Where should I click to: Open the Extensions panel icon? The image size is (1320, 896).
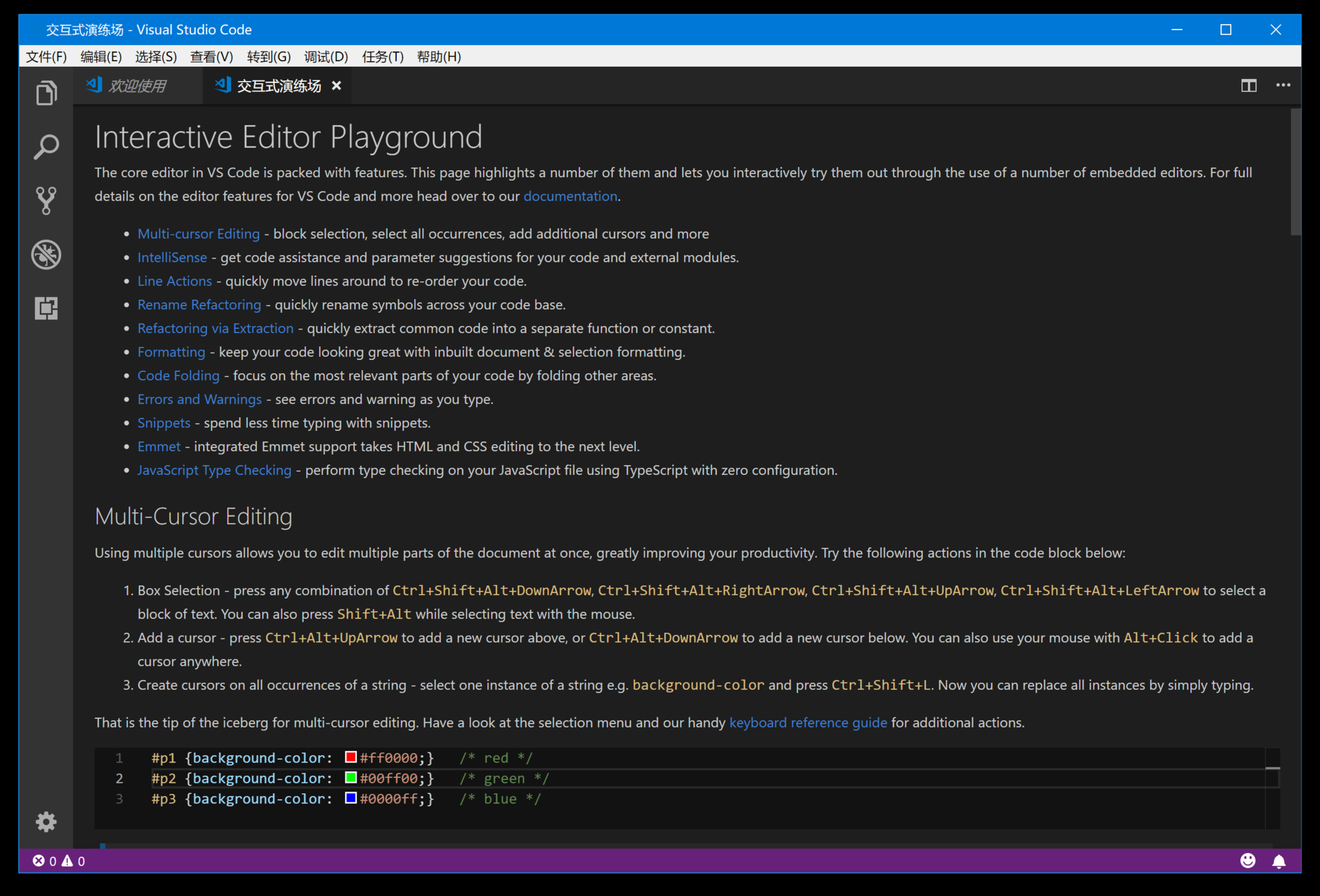(46, 308)
